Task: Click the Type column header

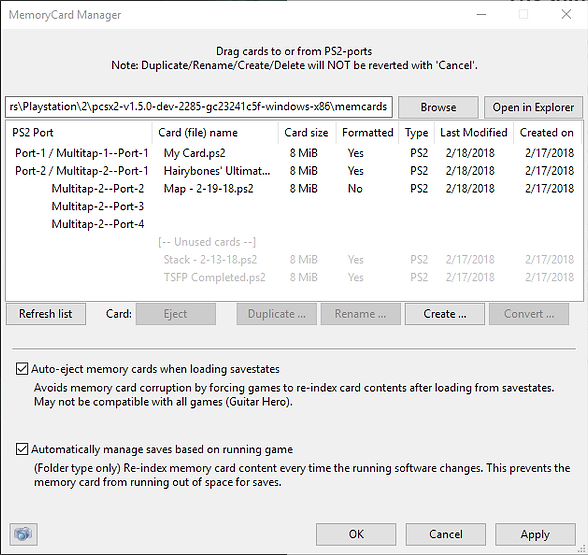Action: (416, 132)
